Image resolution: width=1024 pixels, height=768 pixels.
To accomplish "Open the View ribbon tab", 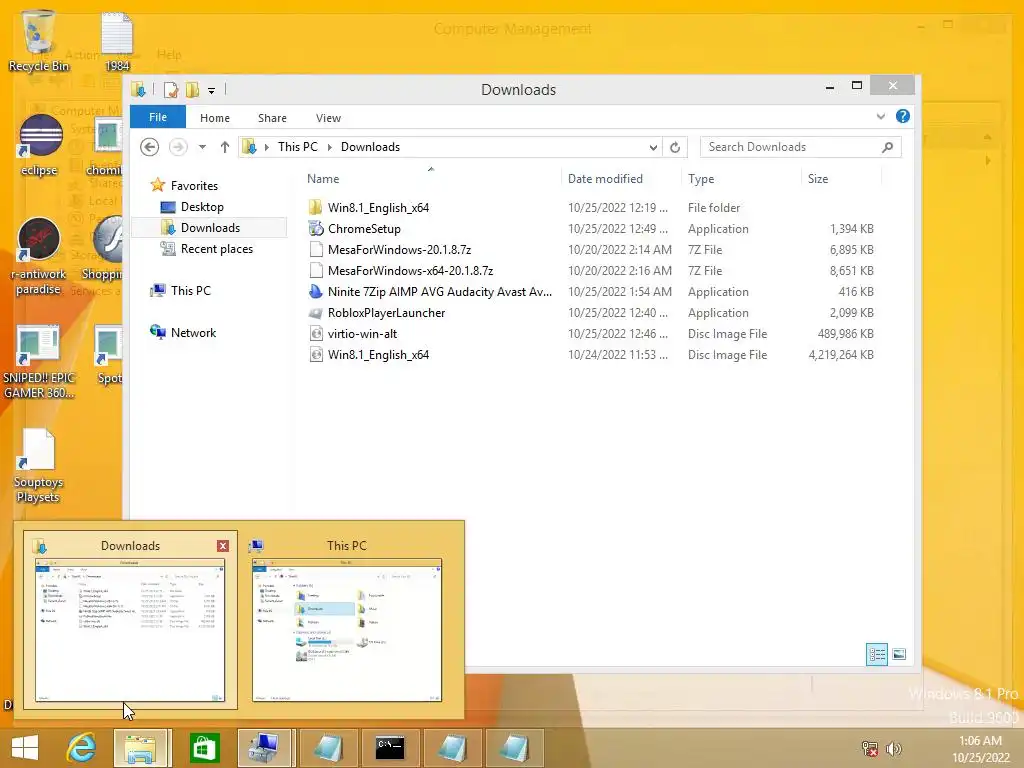I will [328, 118].
